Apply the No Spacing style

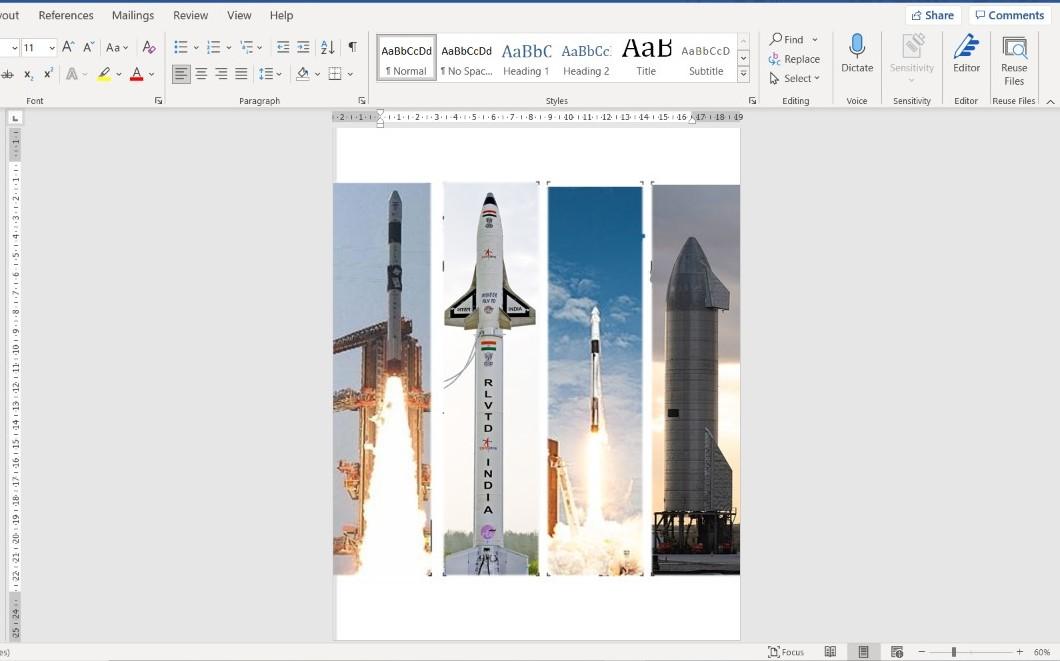(x=466, y=59)
